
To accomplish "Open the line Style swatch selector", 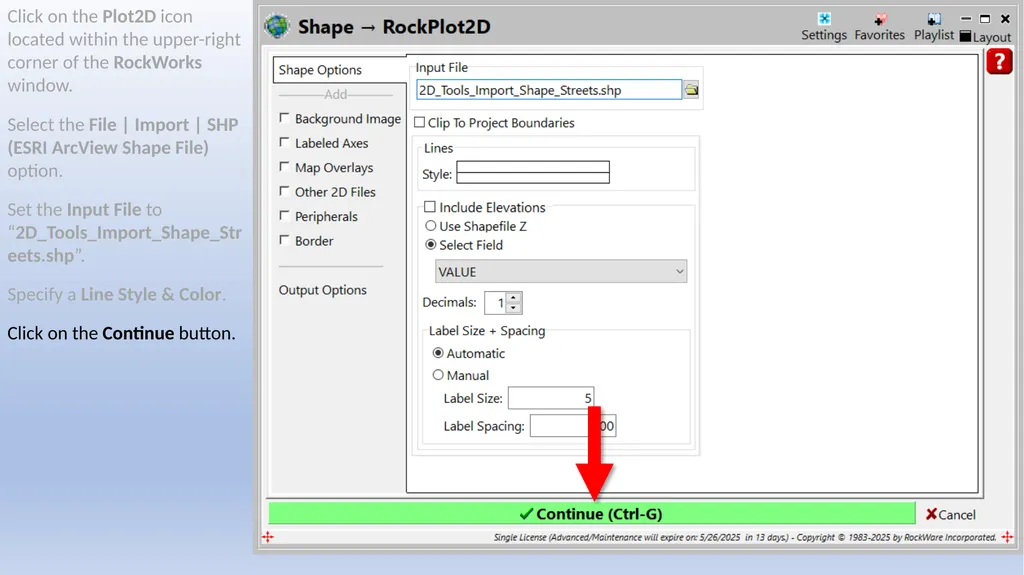I will point(533,172).
